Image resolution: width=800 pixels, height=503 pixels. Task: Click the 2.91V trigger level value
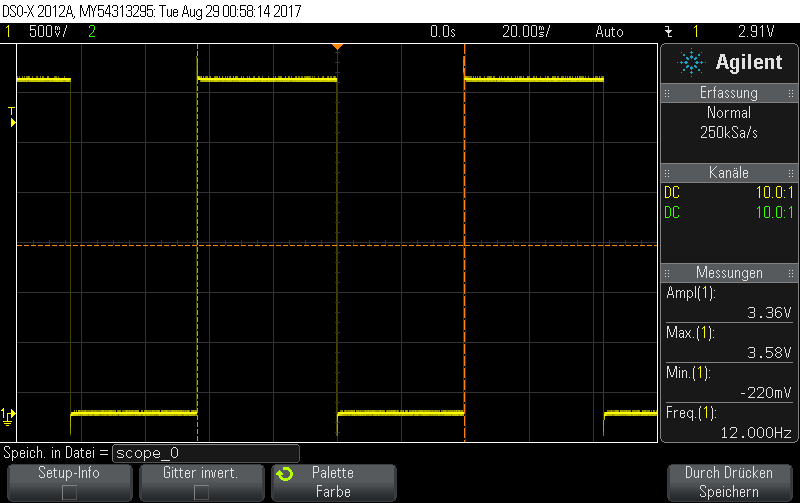tap(756, 32)
